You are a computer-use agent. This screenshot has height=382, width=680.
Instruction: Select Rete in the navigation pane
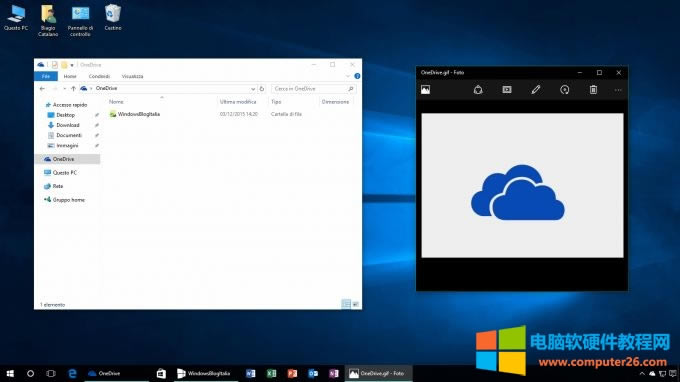point(53,186)
